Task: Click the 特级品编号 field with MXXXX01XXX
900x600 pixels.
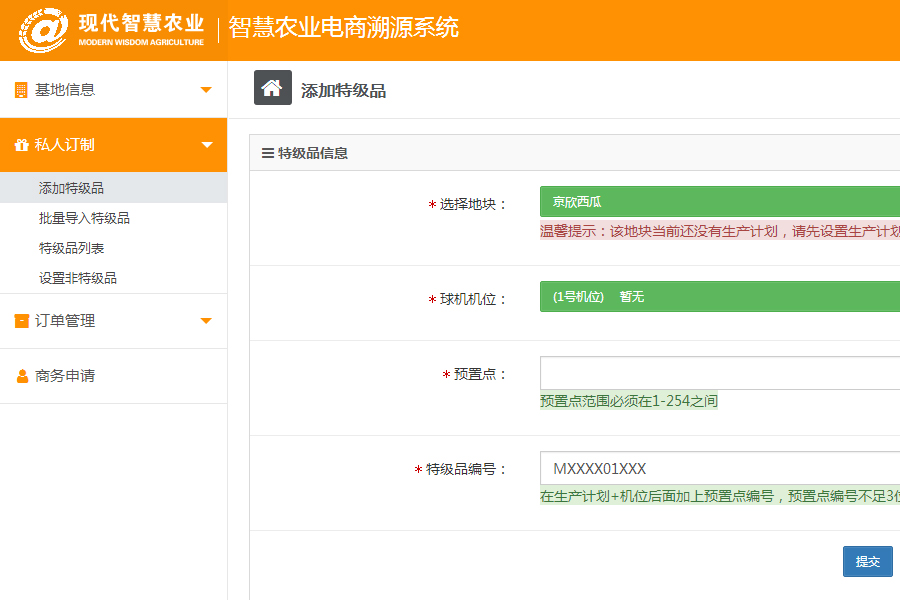Action: tap(719, 468)
